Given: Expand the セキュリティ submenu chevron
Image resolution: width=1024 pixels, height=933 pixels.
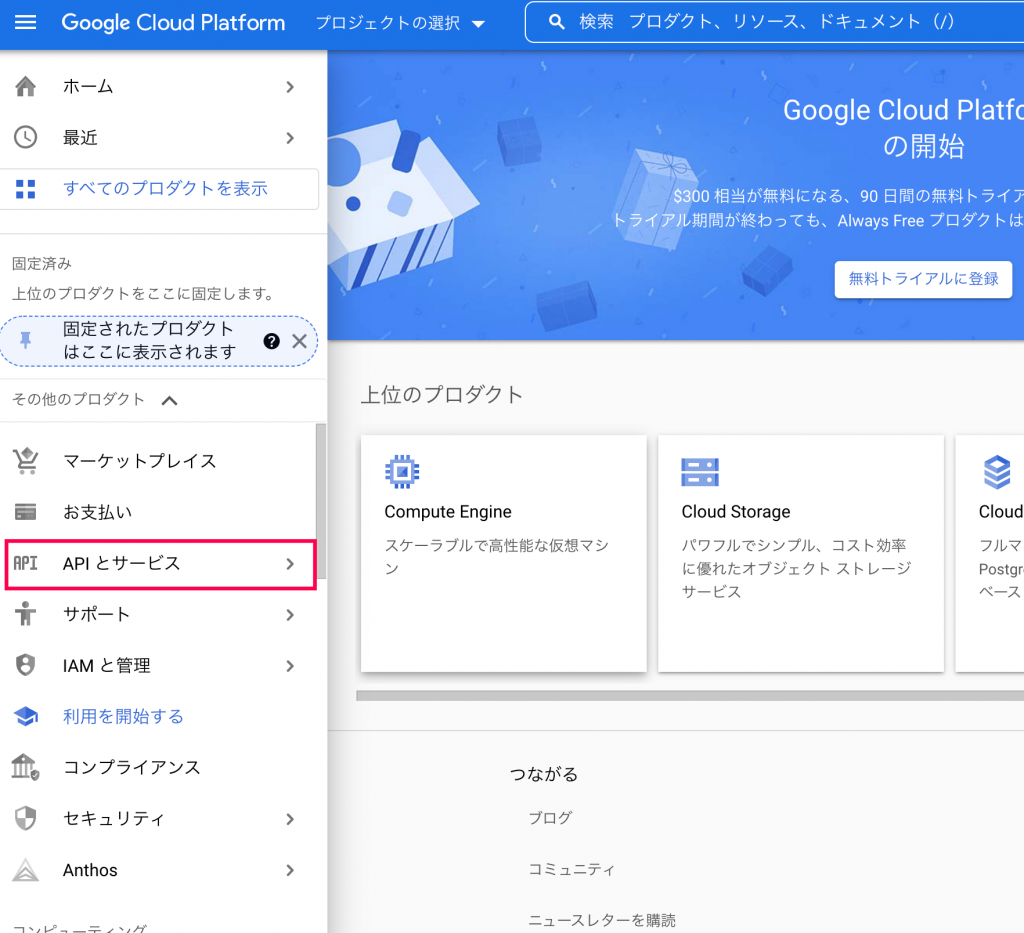Looking at the screenshot, I should click(291, 819).
